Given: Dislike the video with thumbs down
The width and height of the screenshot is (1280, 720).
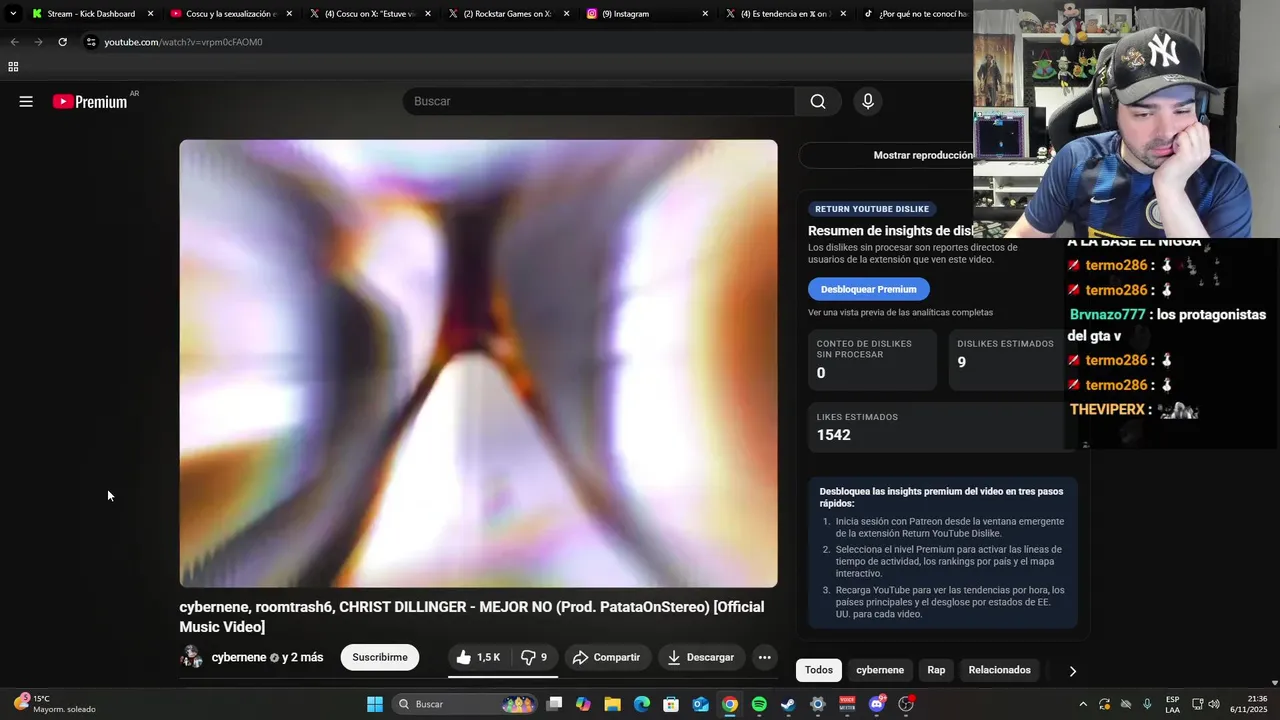Looking at the screenshot, I should point(534,657).
